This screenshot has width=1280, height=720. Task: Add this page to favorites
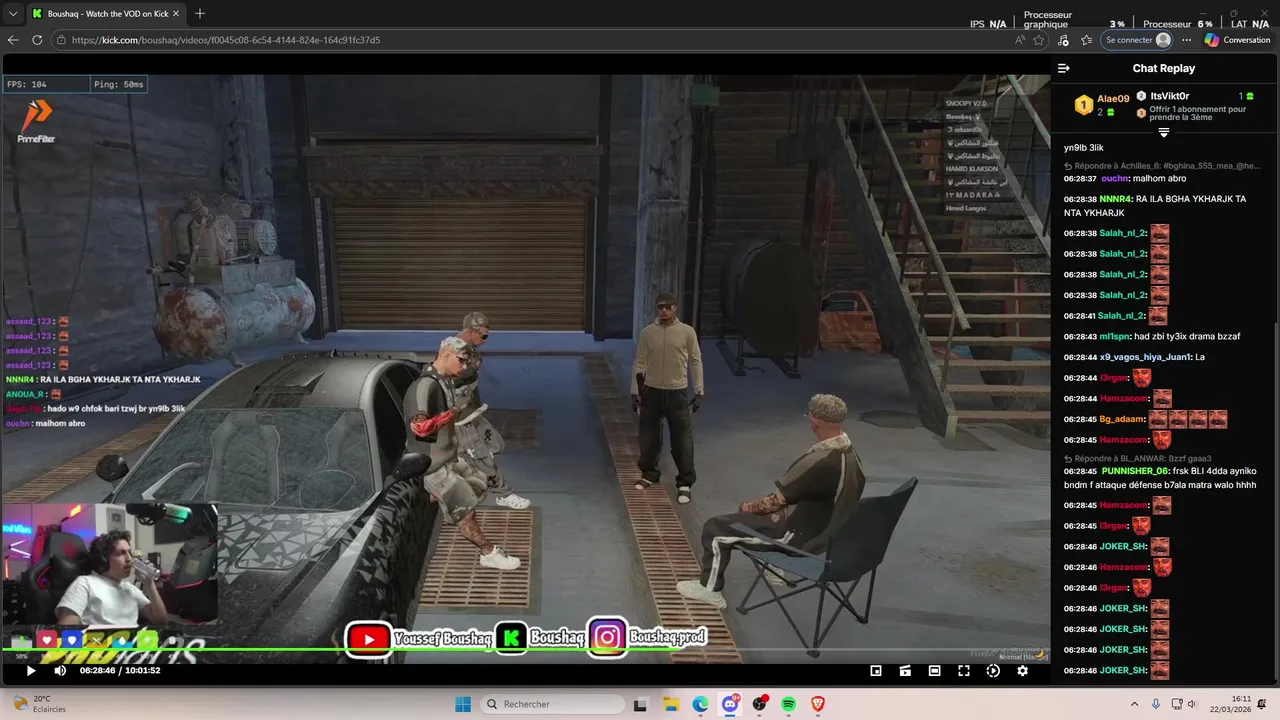click(x=1039, y=40)
